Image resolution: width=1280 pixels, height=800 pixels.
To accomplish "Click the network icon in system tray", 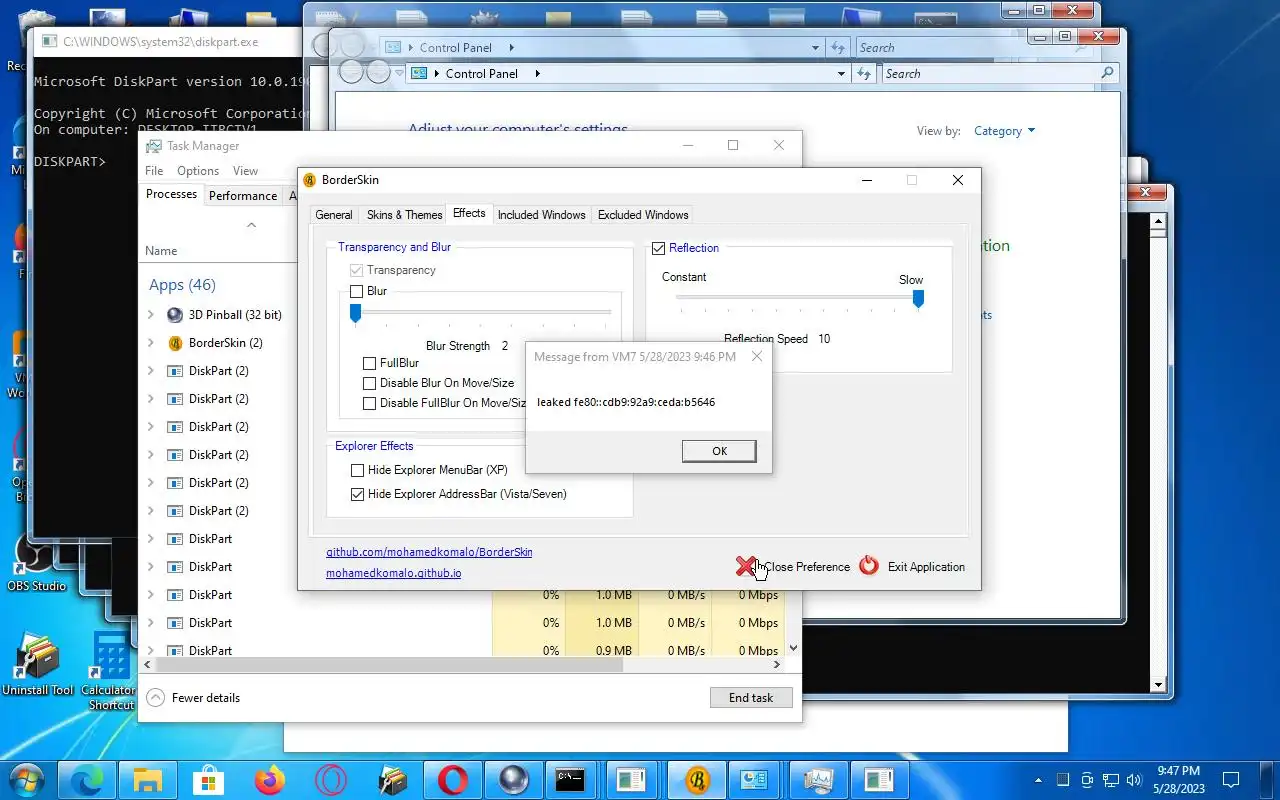I will tap(1110, 780).
